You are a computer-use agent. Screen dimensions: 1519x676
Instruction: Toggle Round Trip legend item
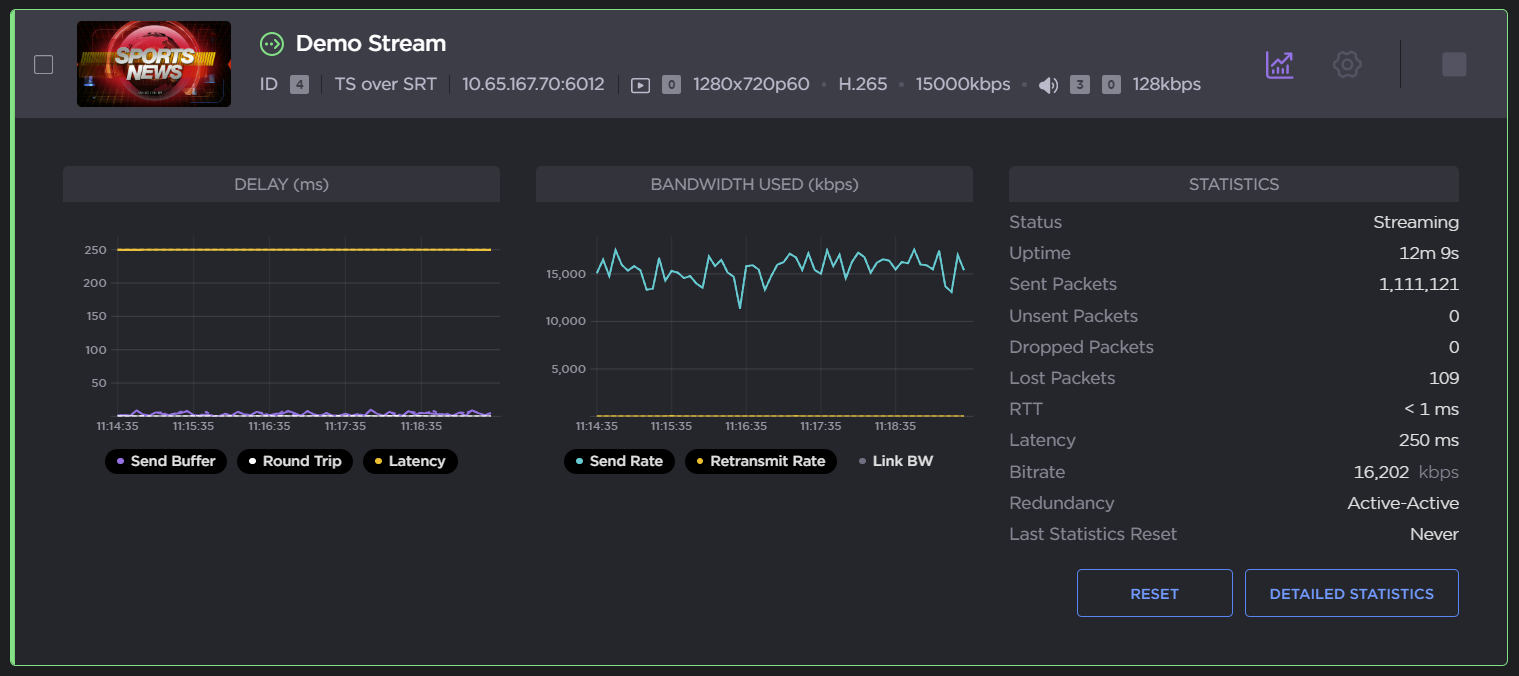[x=295, y=461]
